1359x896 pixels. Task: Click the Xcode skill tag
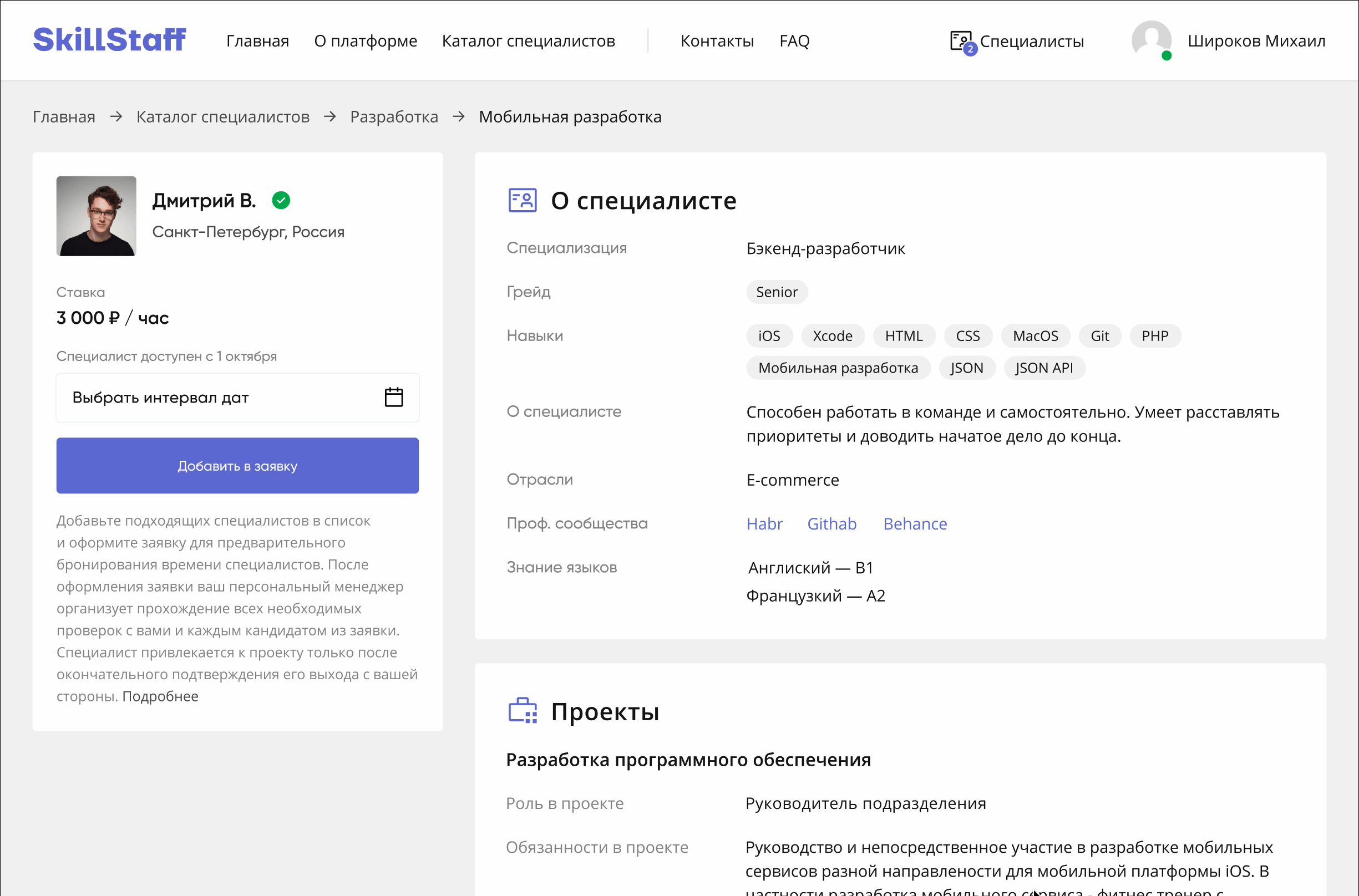833,336
